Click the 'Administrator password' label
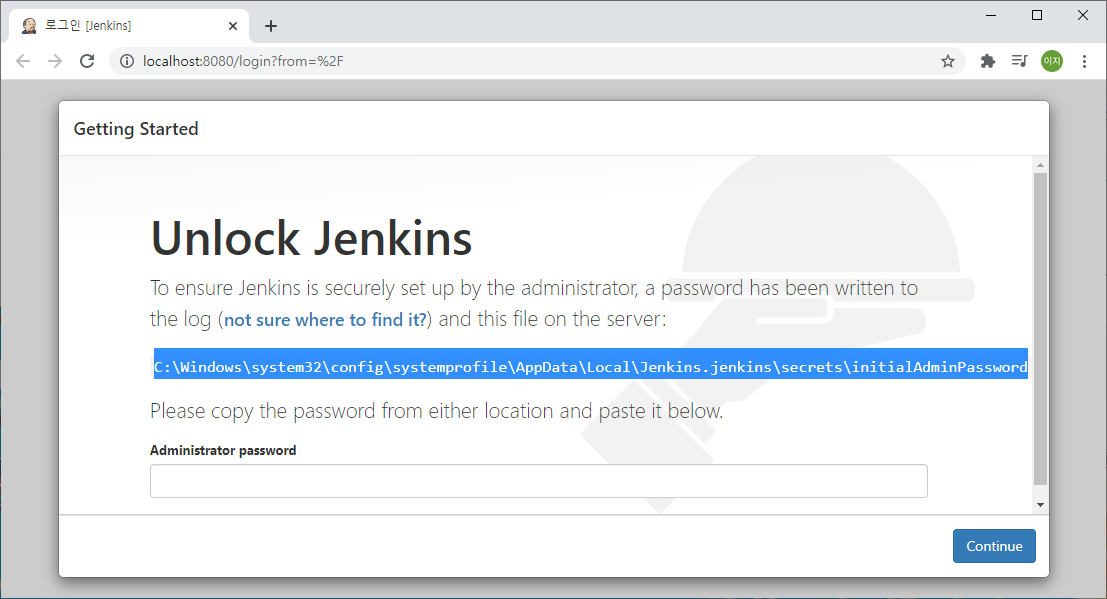 [x=223, y=451]
